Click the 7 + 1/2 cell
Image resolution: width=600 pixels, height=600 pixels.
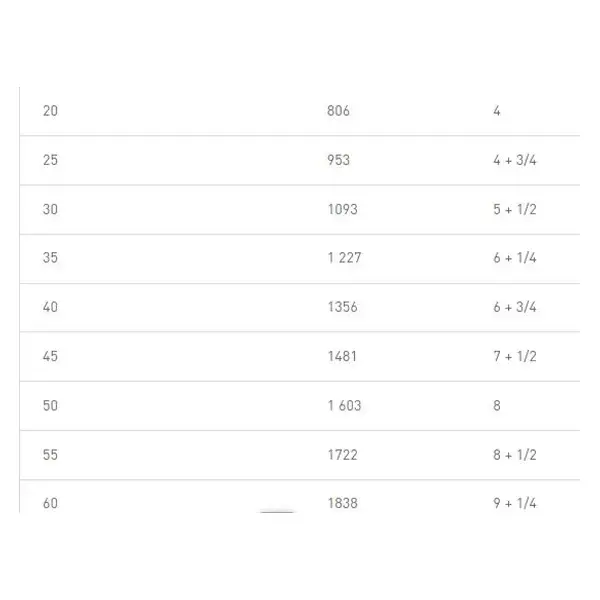click(515, 356)
